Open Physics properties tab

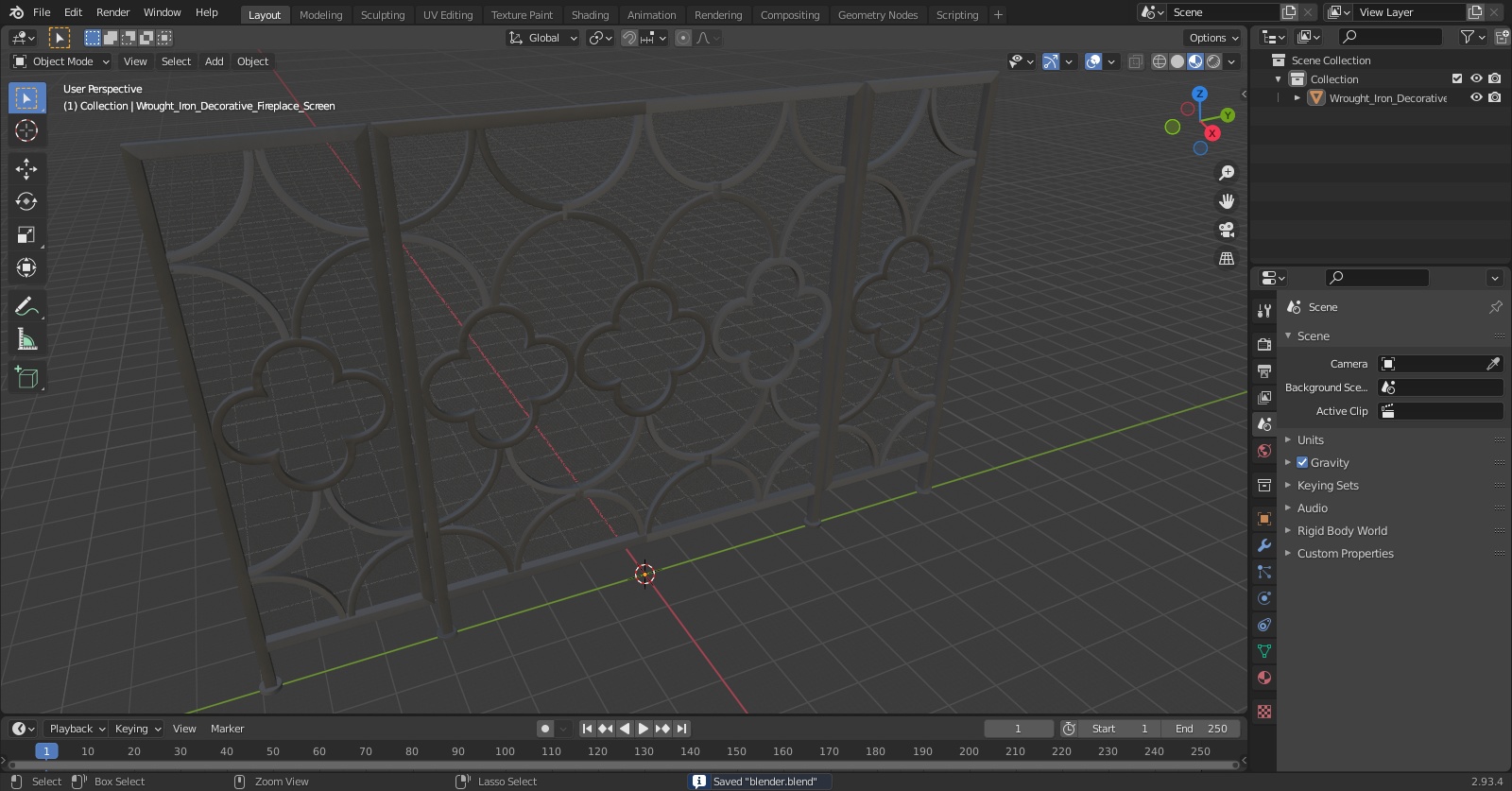point(1263,598)
